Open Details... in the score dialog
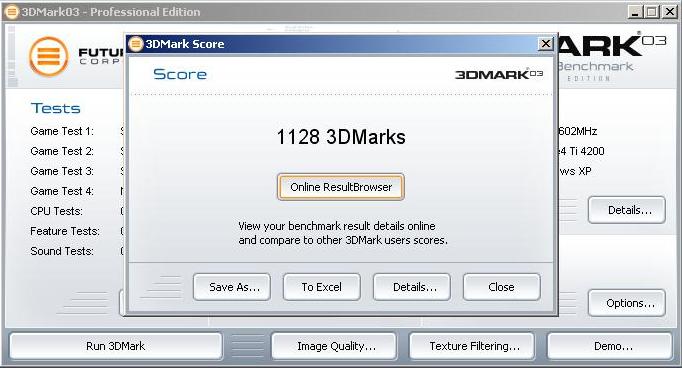This screenshot has height=368, width=682. click(412, 287)
